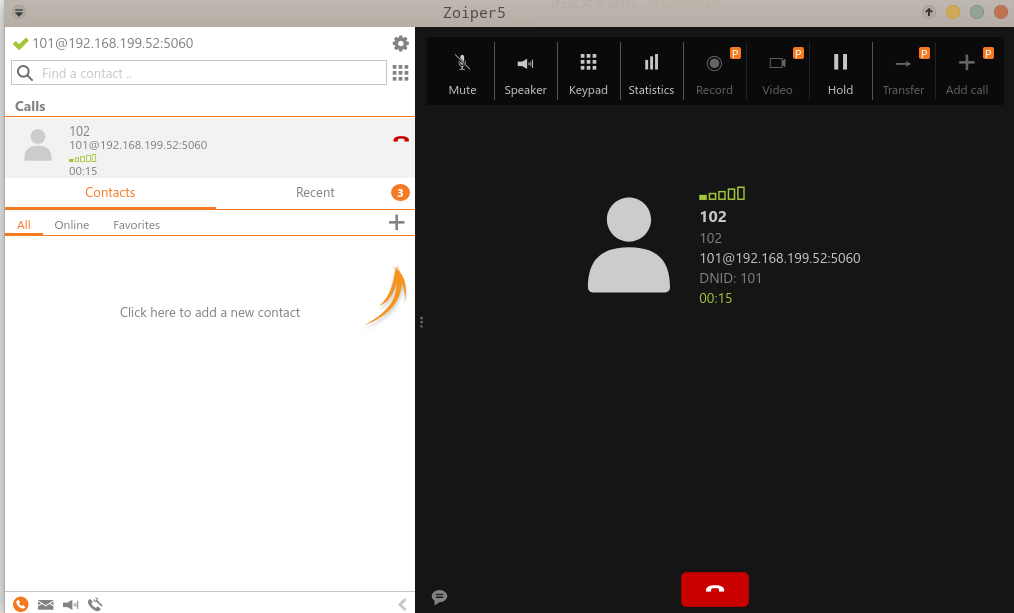Switch to the Recent tab
Viewport: 1014px width, 613px height.
coord(315,193)
